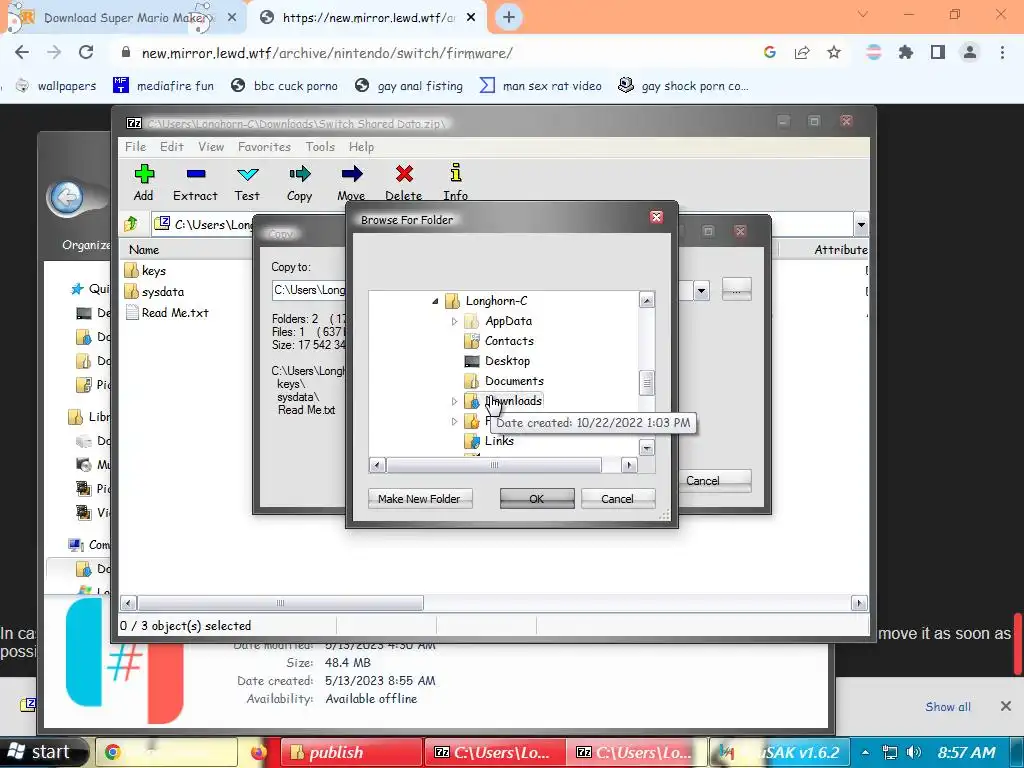Click the Copy to path field
The image size is (1024, 768).
pos(309,290)
